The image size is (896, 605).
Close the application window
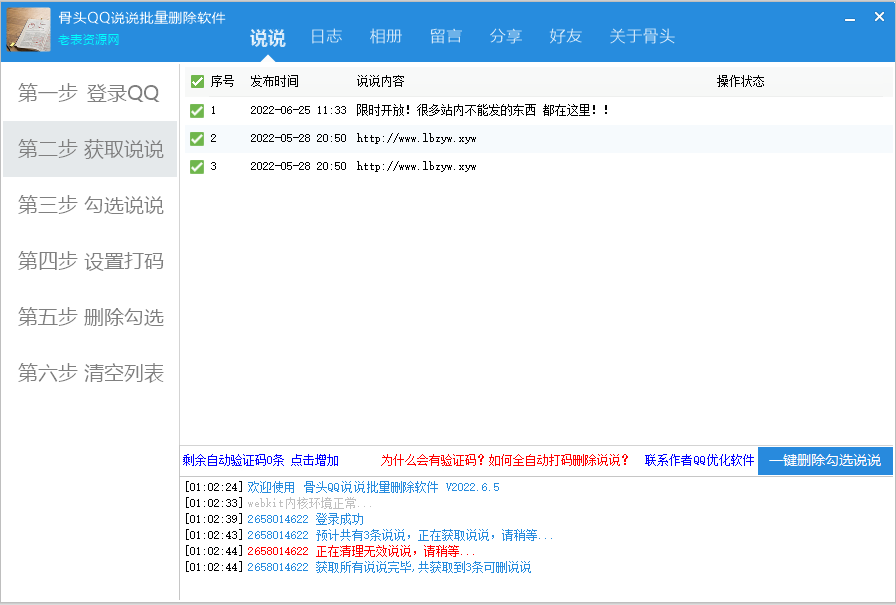pyautogui.click(x=878, y=18)
